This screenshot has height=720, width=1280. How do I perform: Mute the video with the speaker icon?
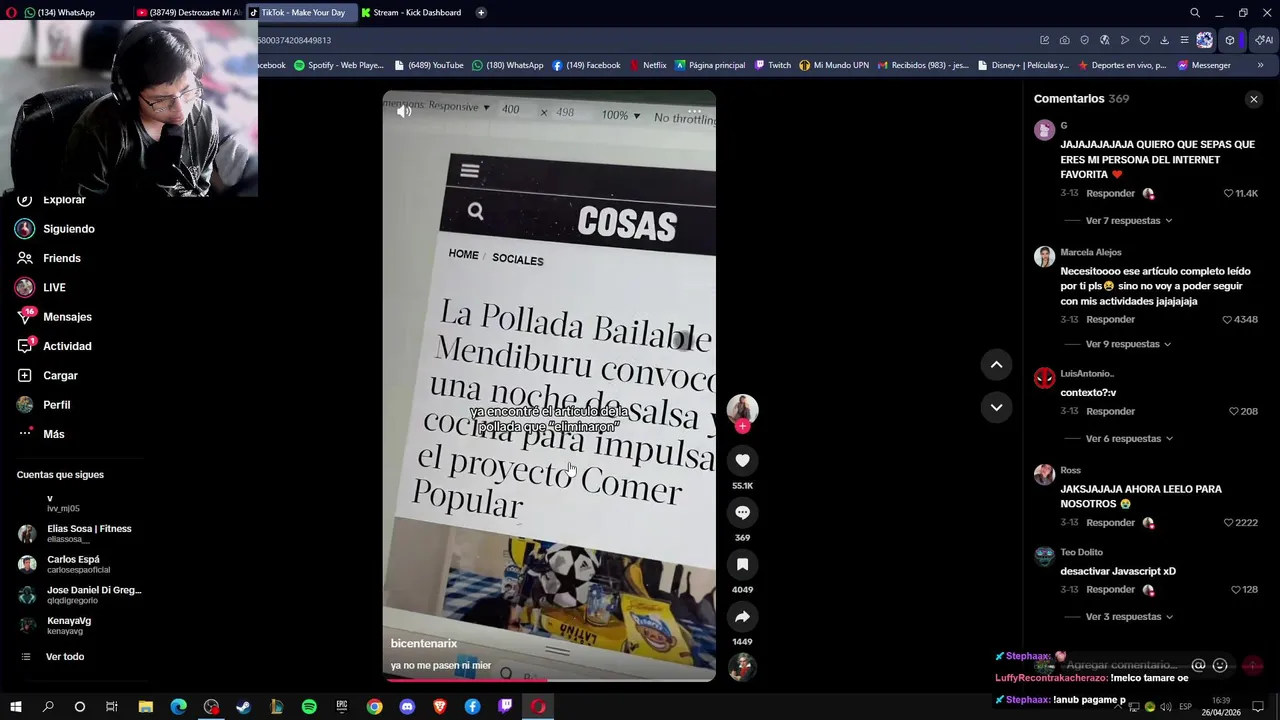pos(404,111)
